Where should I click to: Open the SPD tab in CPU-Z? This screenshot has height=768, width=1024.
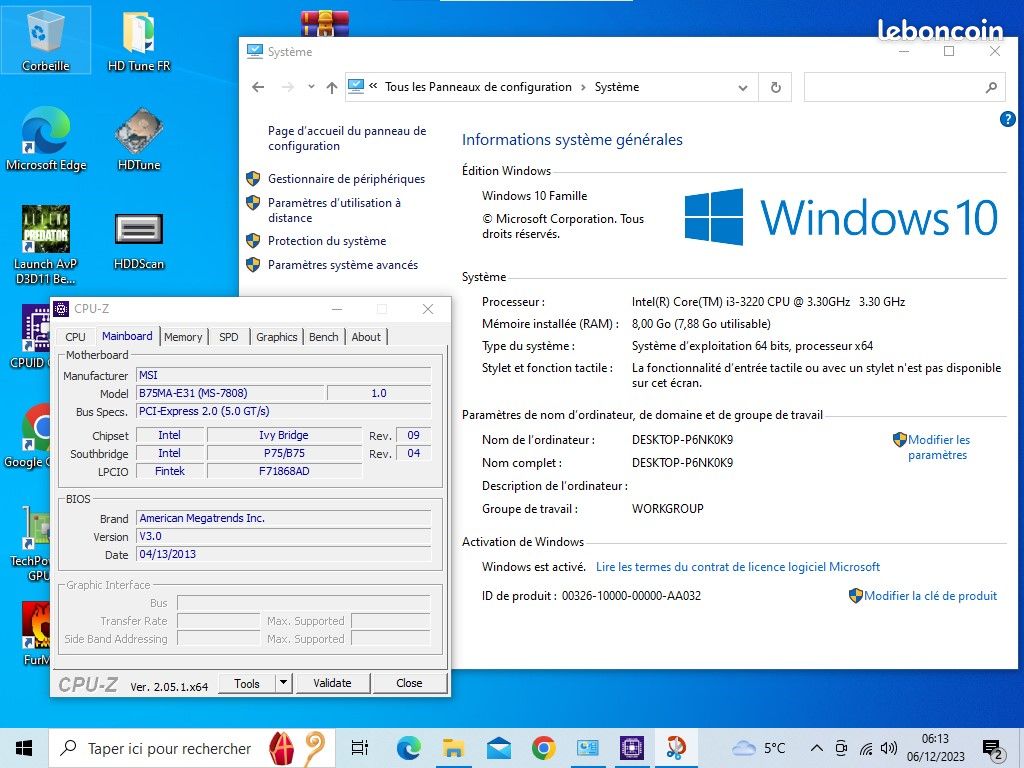[x=229, y=337]
